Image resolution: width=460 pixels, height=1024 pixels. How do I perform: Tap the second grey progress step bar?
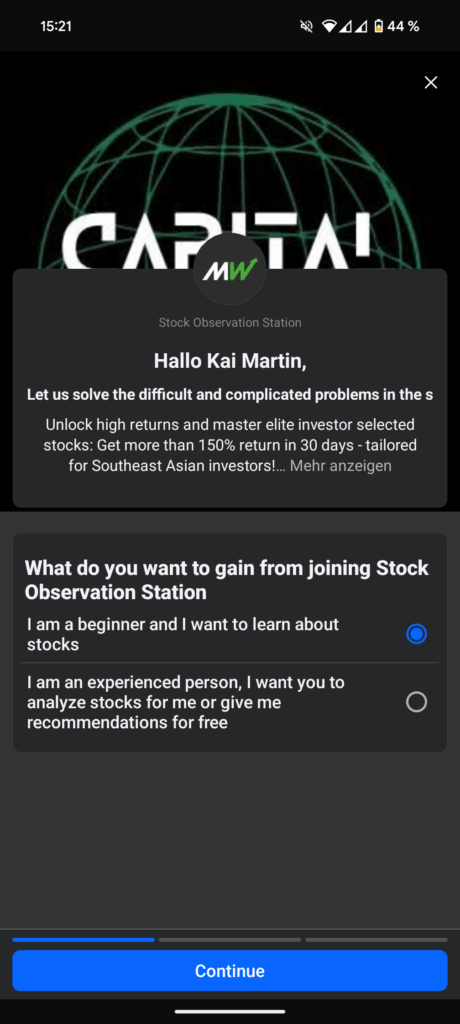[230, 940]
